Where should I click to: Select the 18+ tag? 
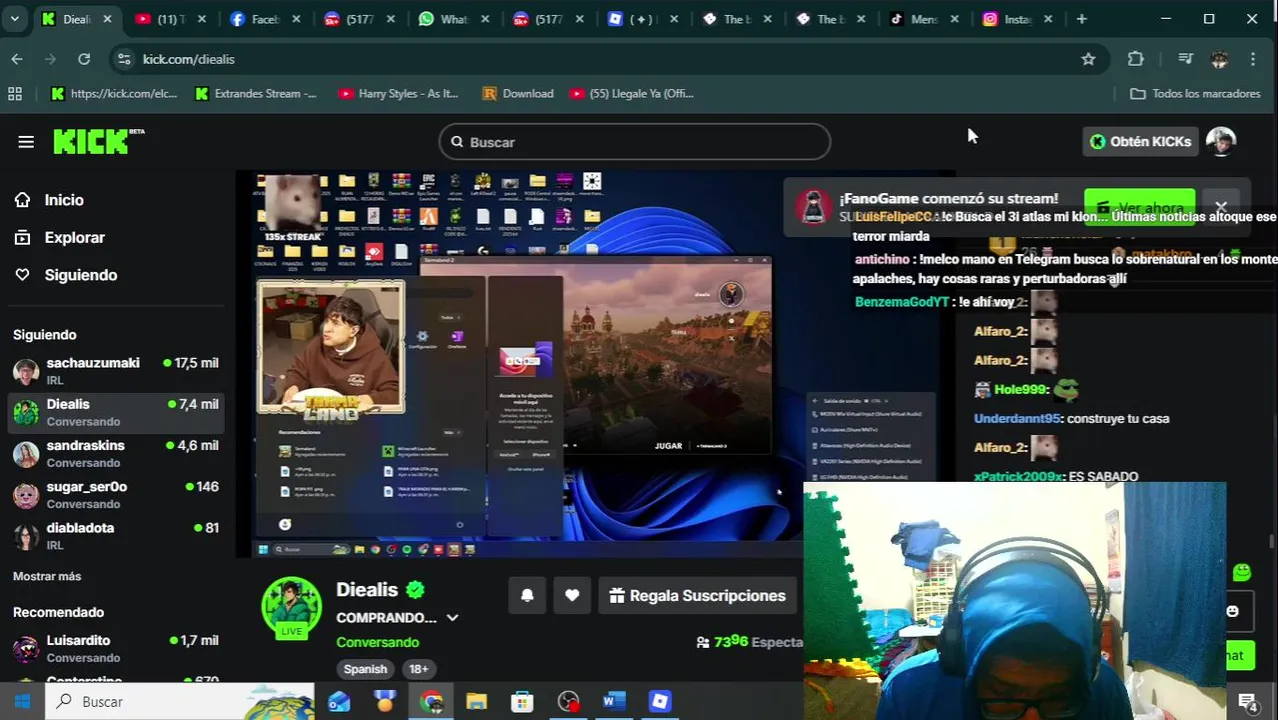click(418, 669)
